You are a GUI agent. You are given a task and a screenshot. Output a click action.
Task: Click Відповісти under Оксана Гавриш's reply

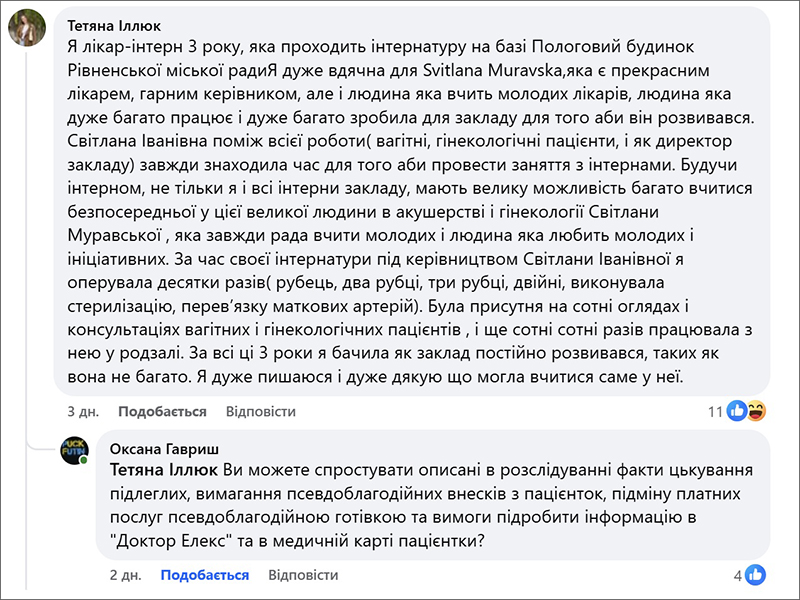pos(303,575)
